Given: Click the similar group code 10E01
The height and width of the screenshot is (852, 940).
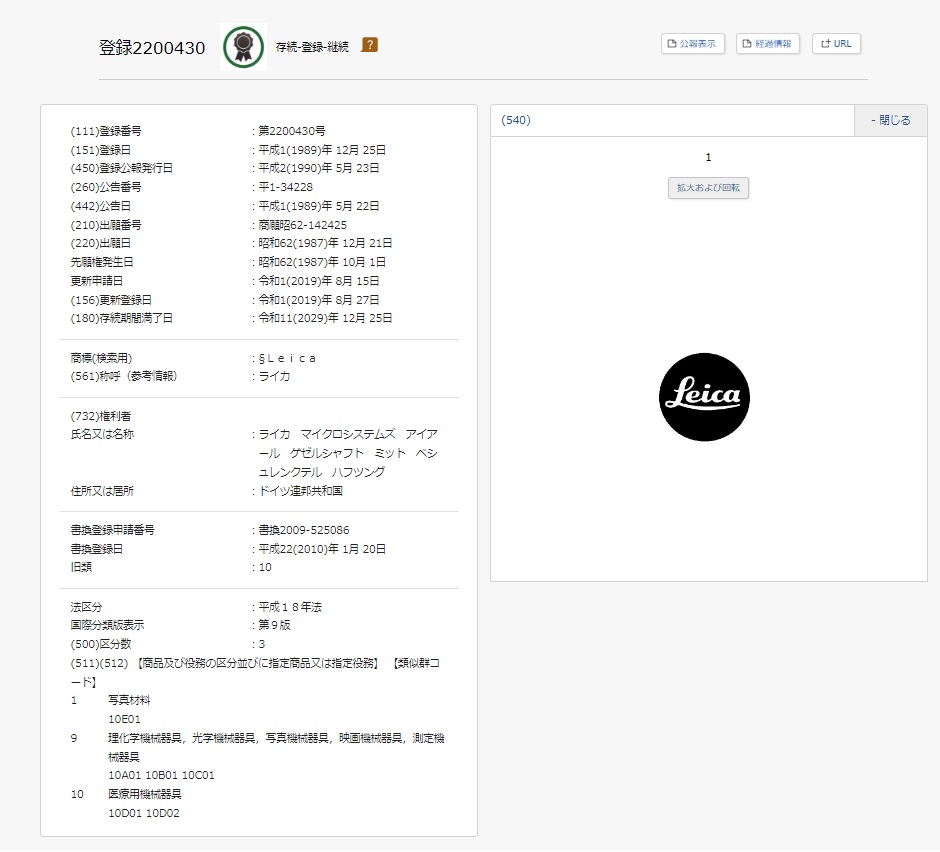Looking at the screenshot, I should [125, 719].
